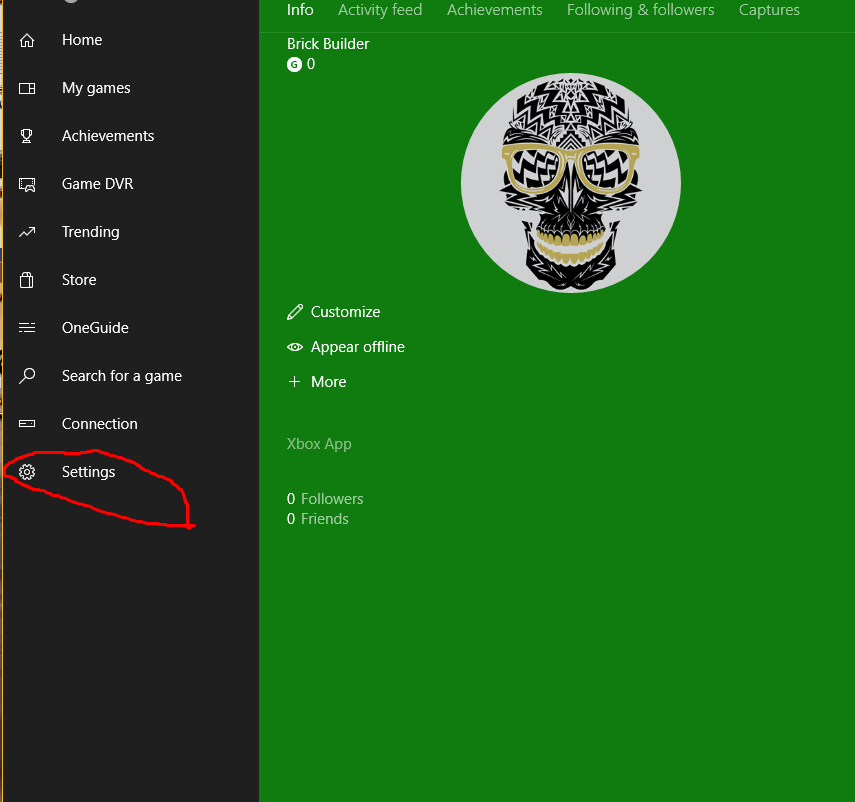855x802 pixels.
Task: Click the skull profile picture
Action: (570, 183)
